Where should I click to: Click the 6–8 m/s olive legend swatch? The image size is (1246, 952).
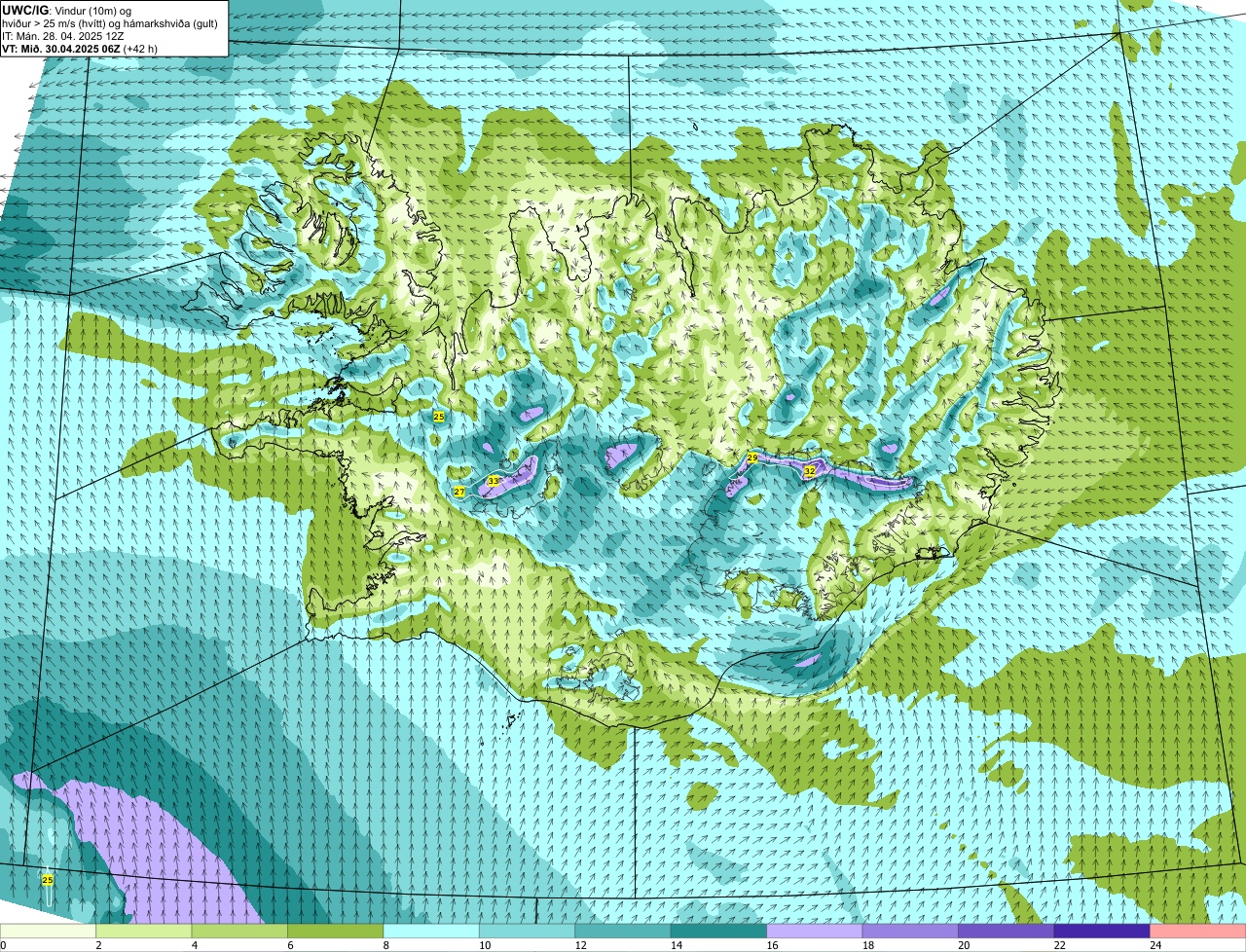(x=336, y=932)
